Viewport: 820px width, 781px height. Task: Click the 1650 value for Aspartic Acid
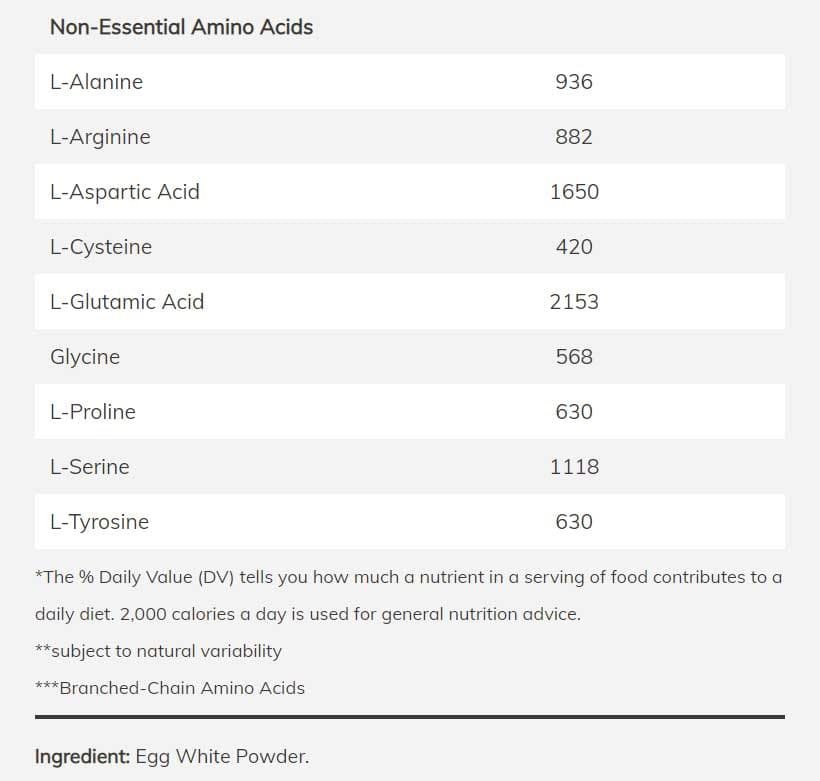pos(574,192)
